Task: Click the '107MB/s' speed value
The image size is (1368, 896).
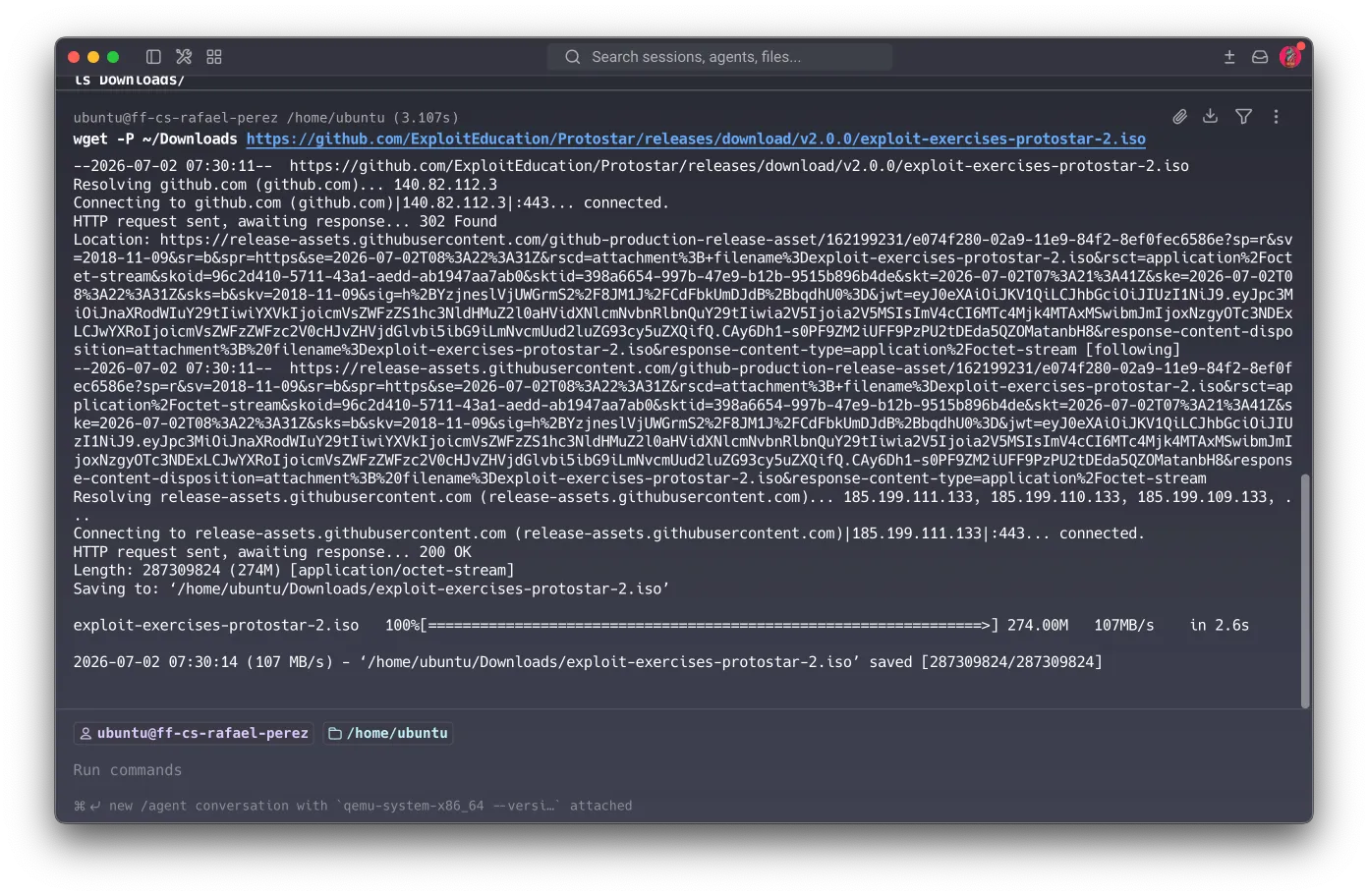Action: 1124,626
